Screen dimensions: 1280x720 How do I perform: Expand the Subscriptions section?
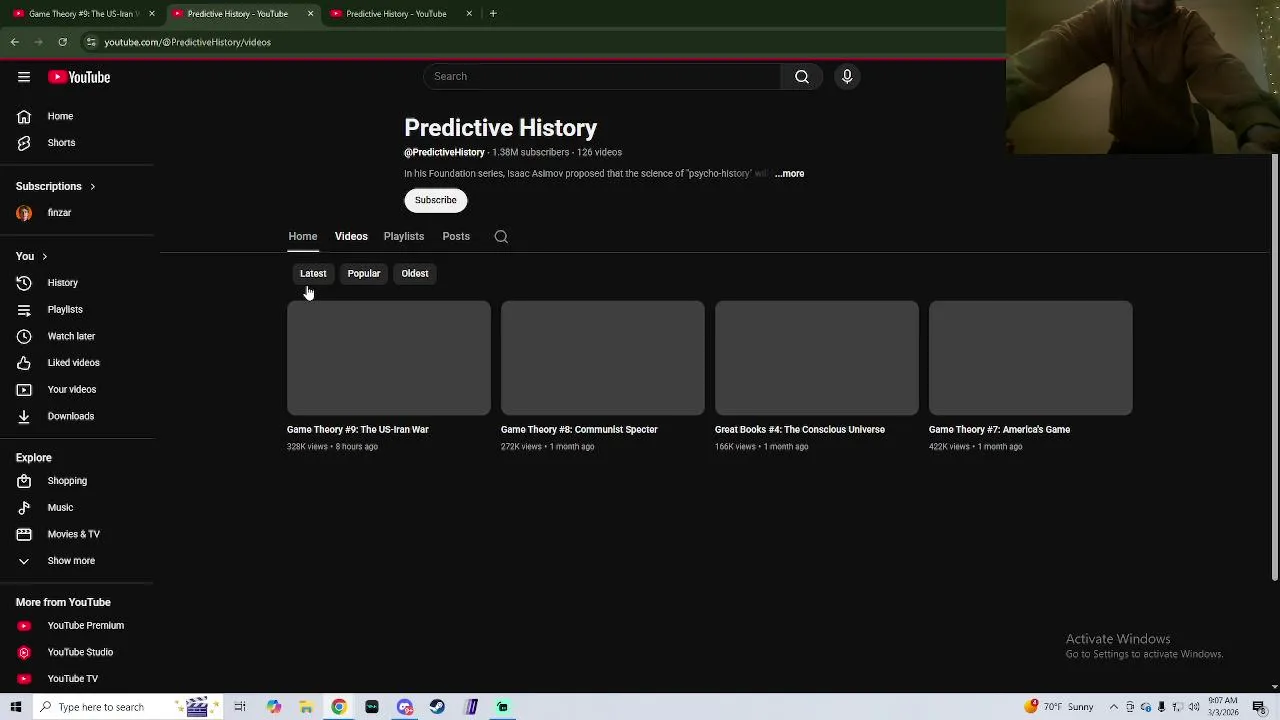click(56, 186)
